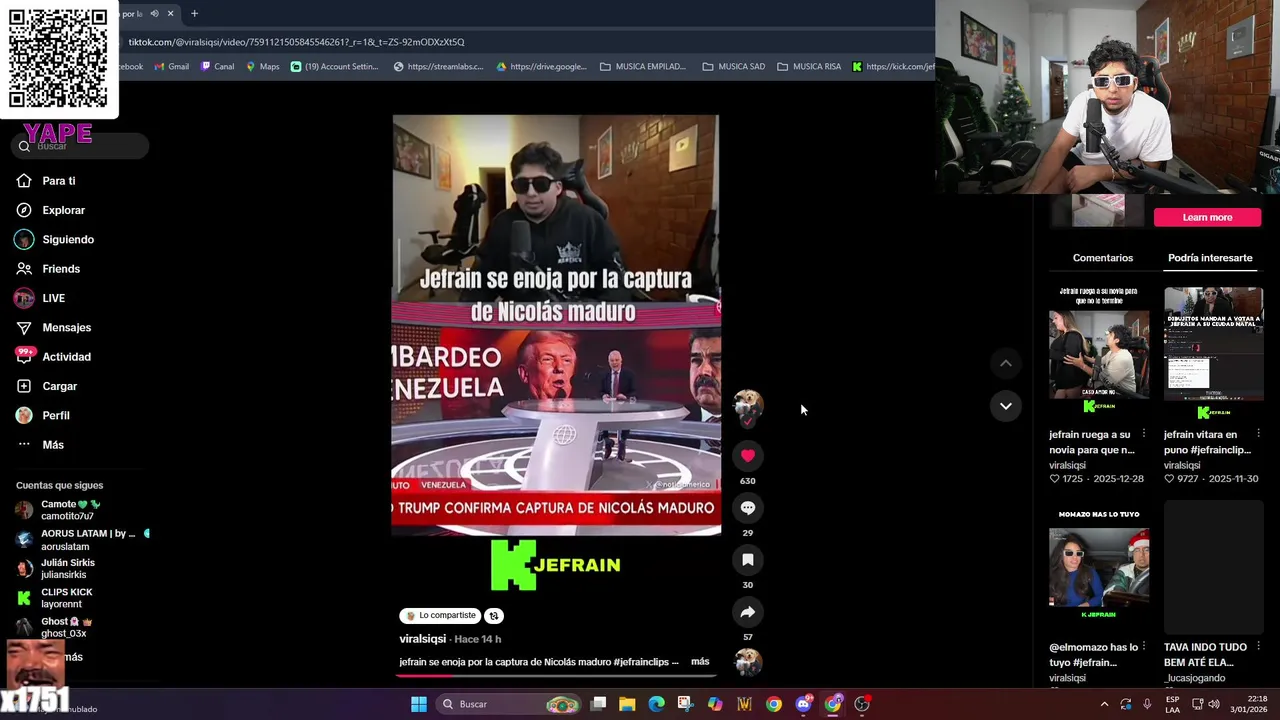The image size is (1280, 720).
Task: Click the spinning sound disc avatar
Action: tap(747, 661)
